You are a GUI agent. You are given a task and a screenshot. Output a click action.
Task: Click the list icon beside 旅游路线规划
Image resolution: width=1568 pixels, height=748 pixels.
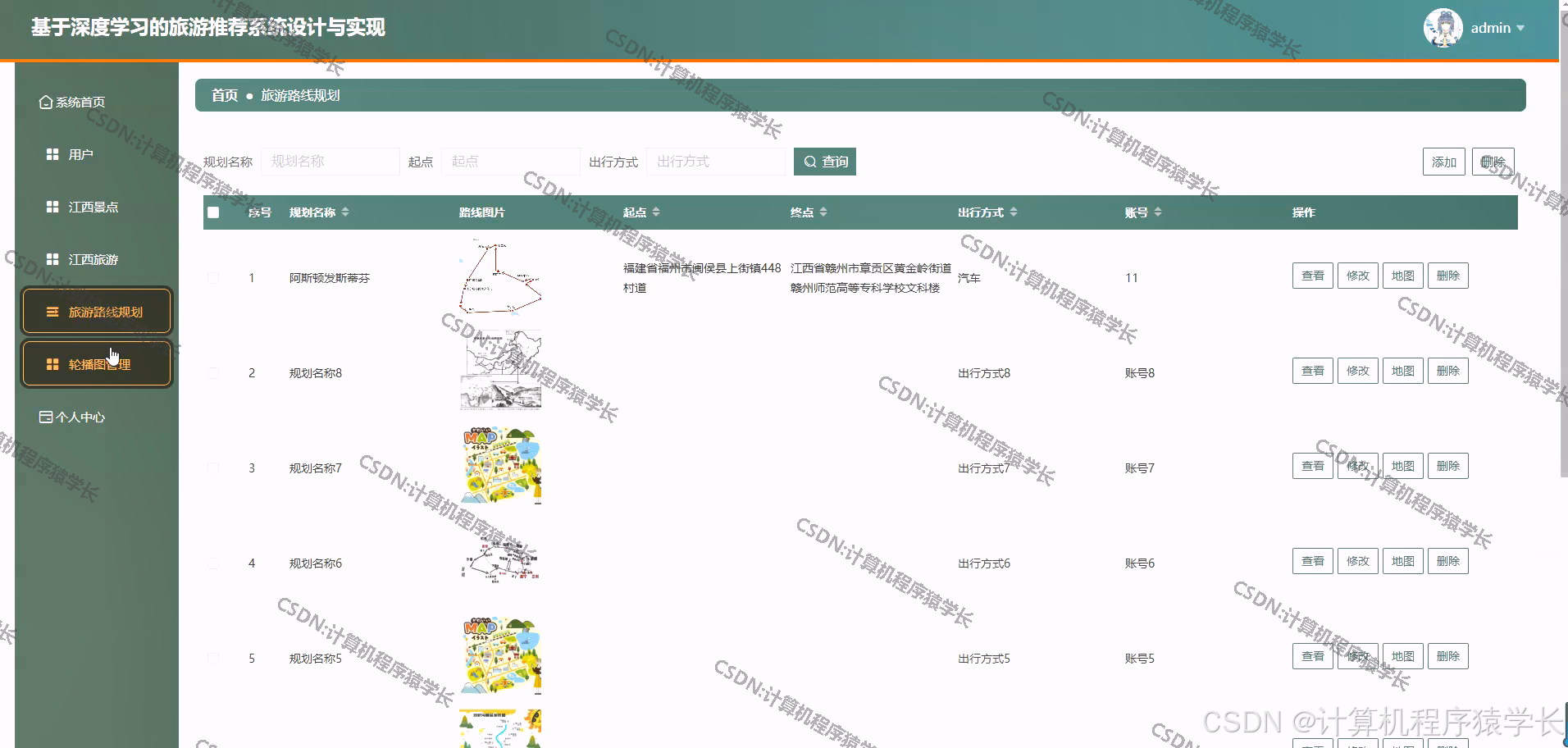(x=52, y=312)
